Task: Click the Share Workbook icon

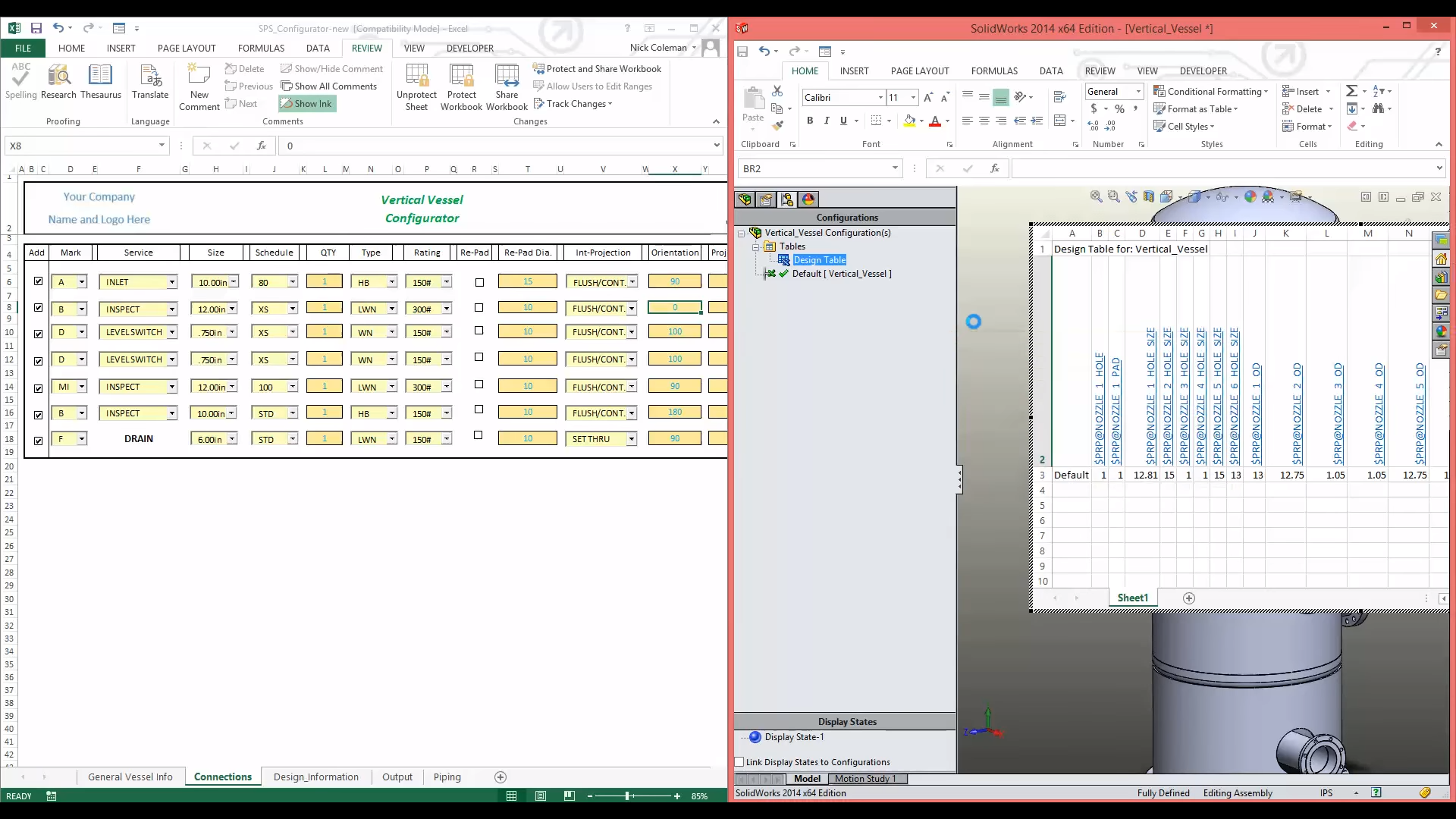Action: 507,87
